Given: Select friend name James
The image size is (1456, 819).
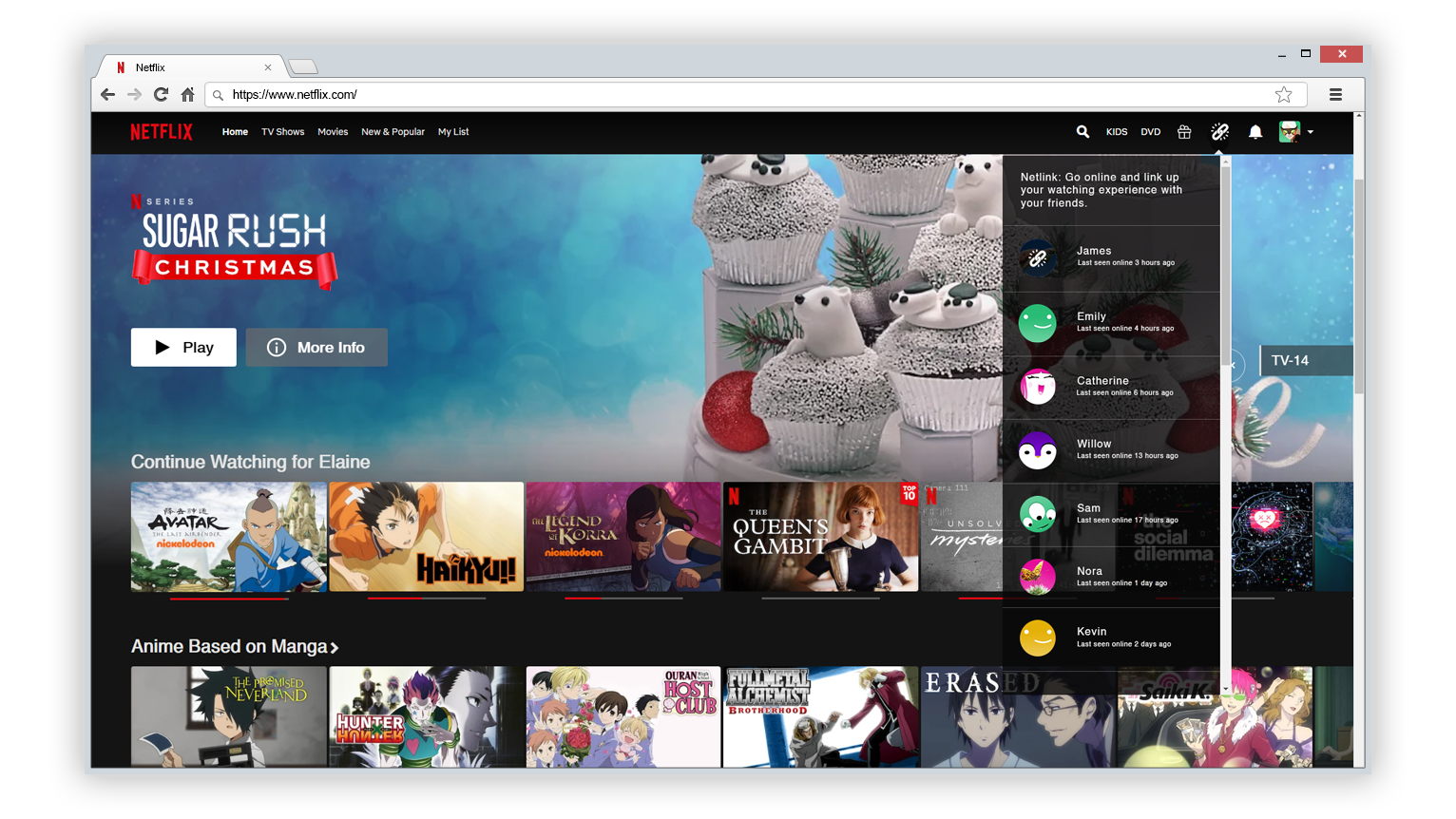Looking at the screenshot, I should (1094, 251).
